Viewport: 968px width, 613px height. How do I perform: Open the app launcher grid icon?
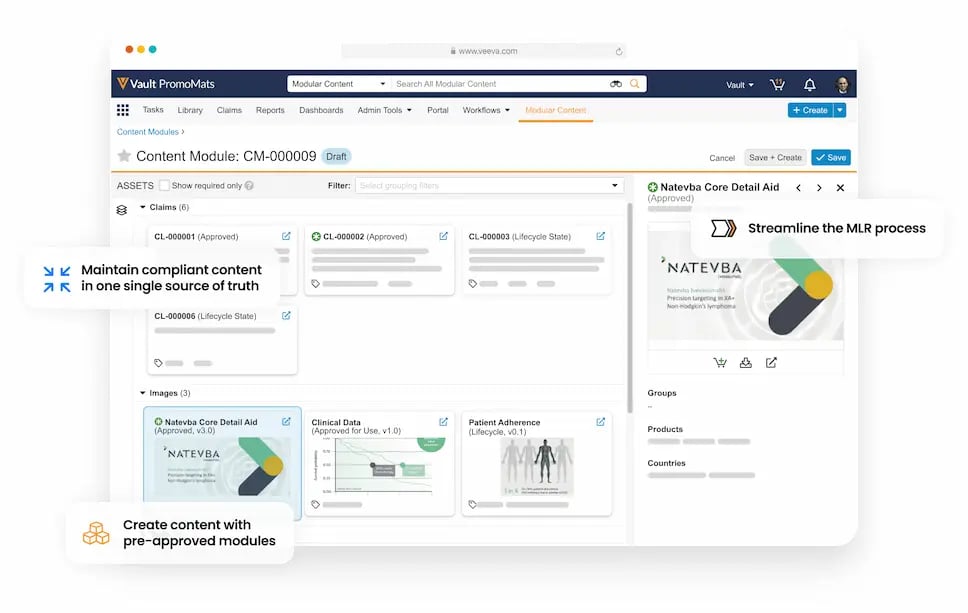click(x=123, y=110)
